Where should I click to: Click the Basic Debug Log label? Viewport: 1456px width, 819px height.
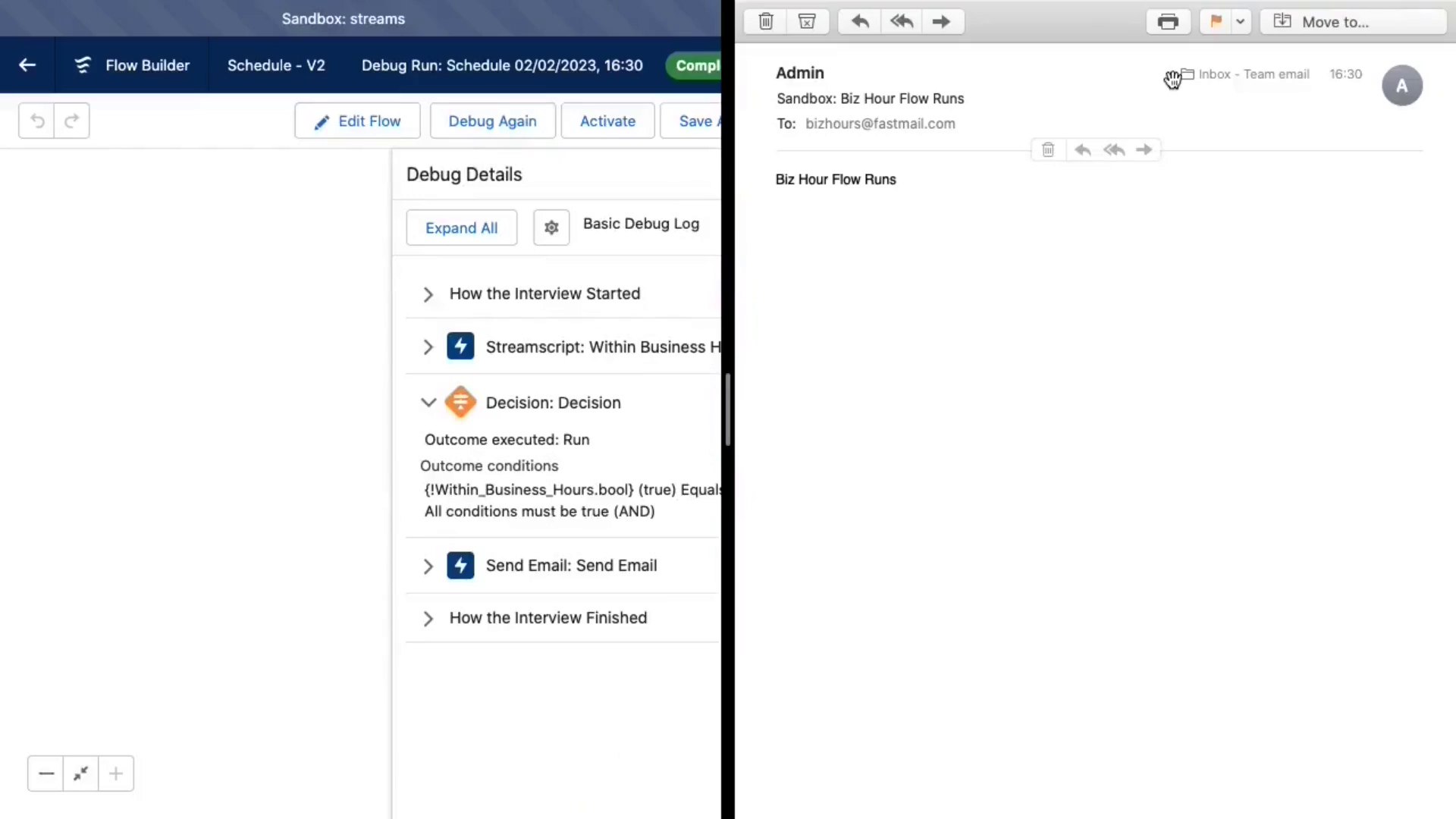pos(641,224)
